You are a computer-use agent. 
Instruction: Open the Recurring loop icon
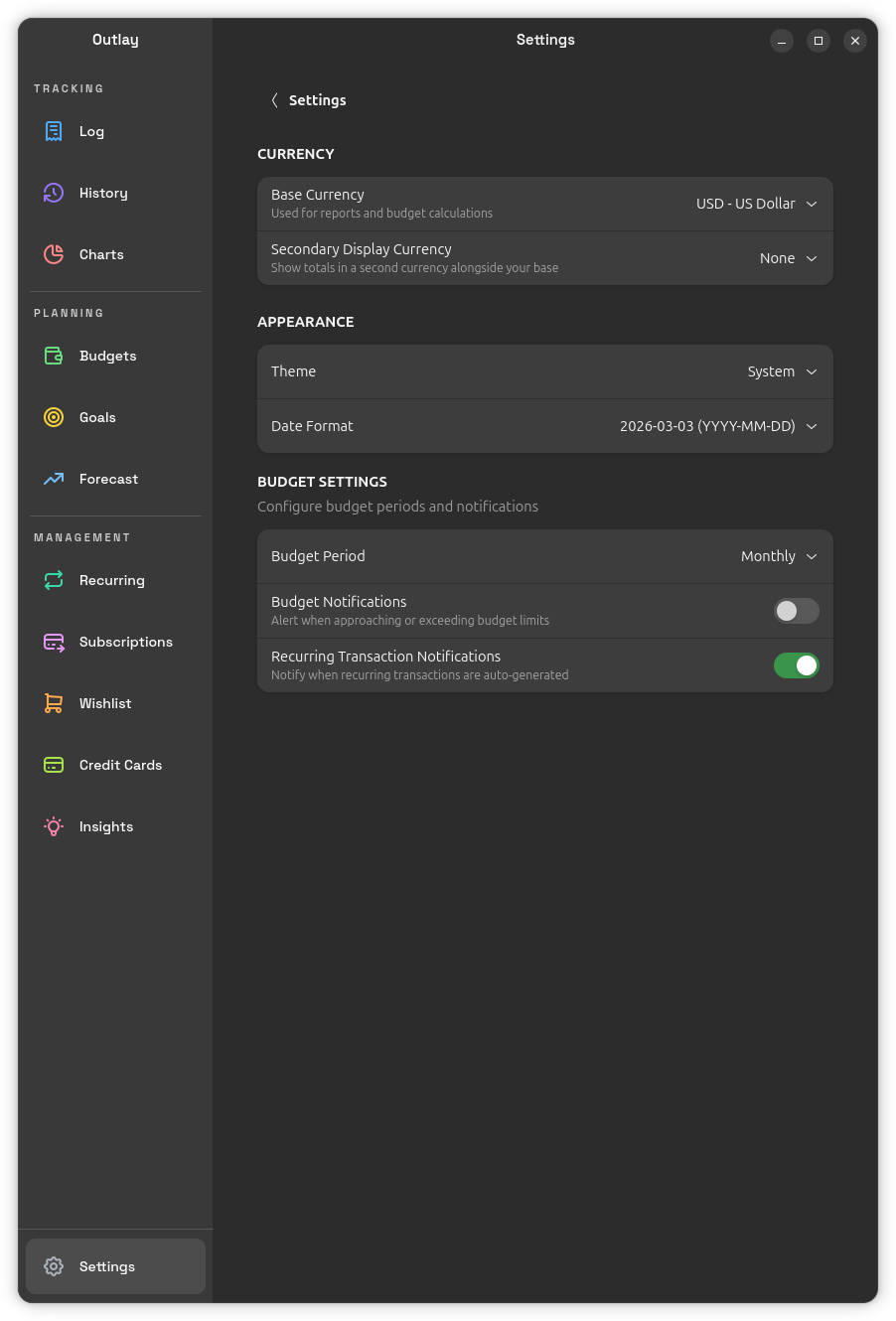point(54,580)
